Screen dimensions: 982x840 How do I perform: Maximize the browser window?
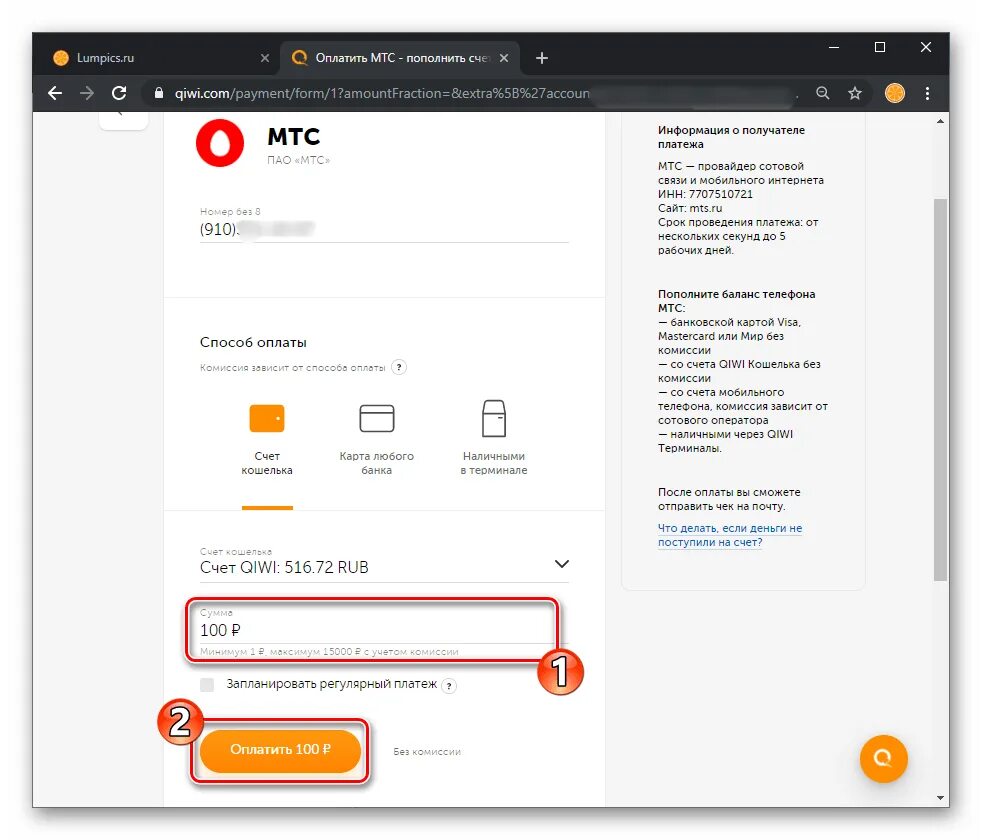pyautogui.click(x=880, y=48)
